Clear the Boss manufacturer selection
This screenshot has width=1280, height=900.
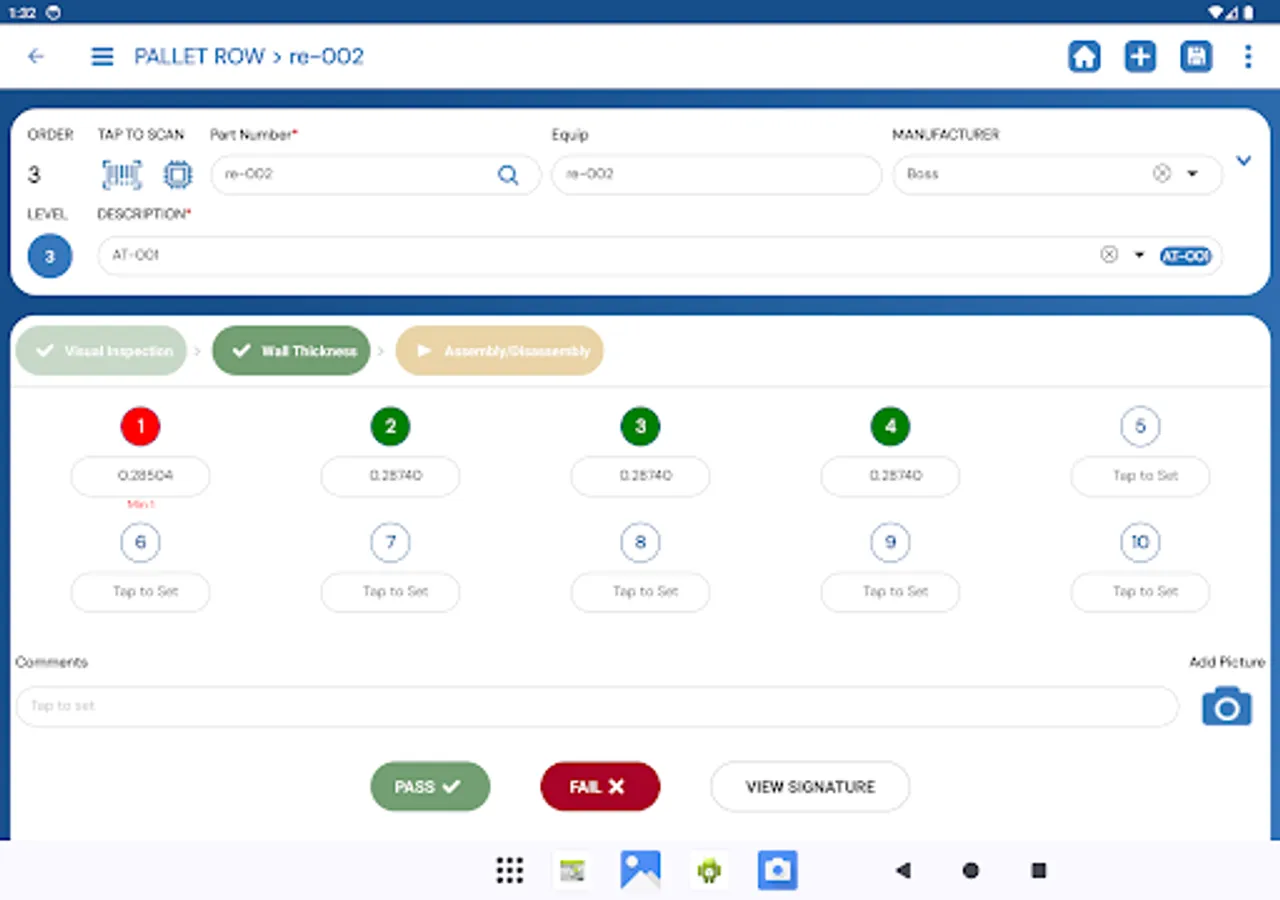click(1161, 173)
